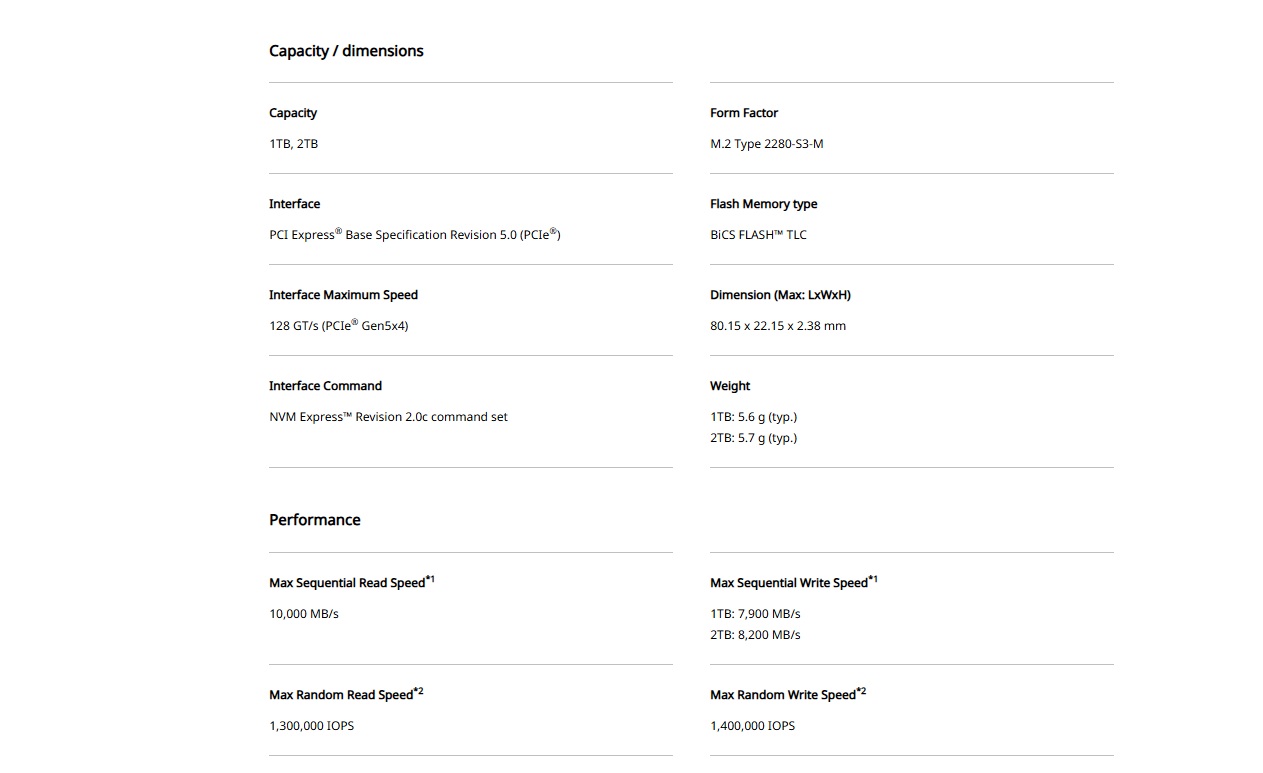Click the 128 GT/s interface speed value
Screen dimensions: 1263x773
point(338,326)
